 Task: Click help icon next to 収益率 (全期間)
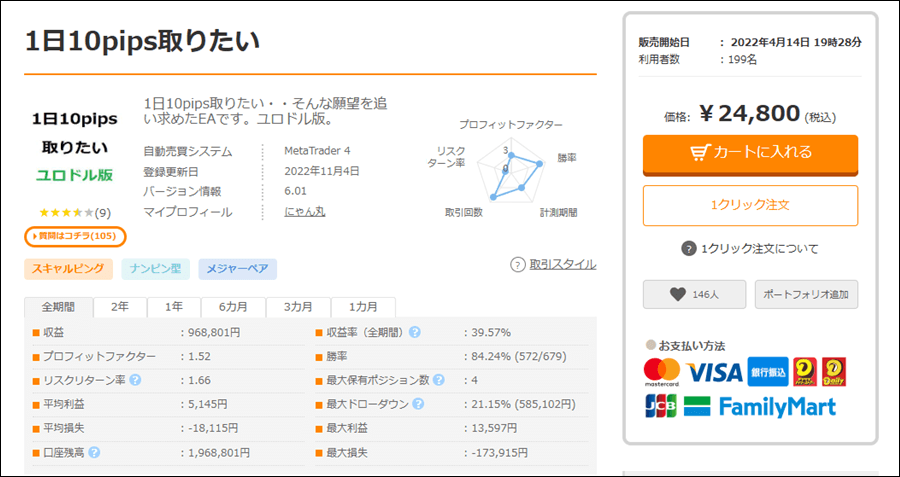coord(414,332)
